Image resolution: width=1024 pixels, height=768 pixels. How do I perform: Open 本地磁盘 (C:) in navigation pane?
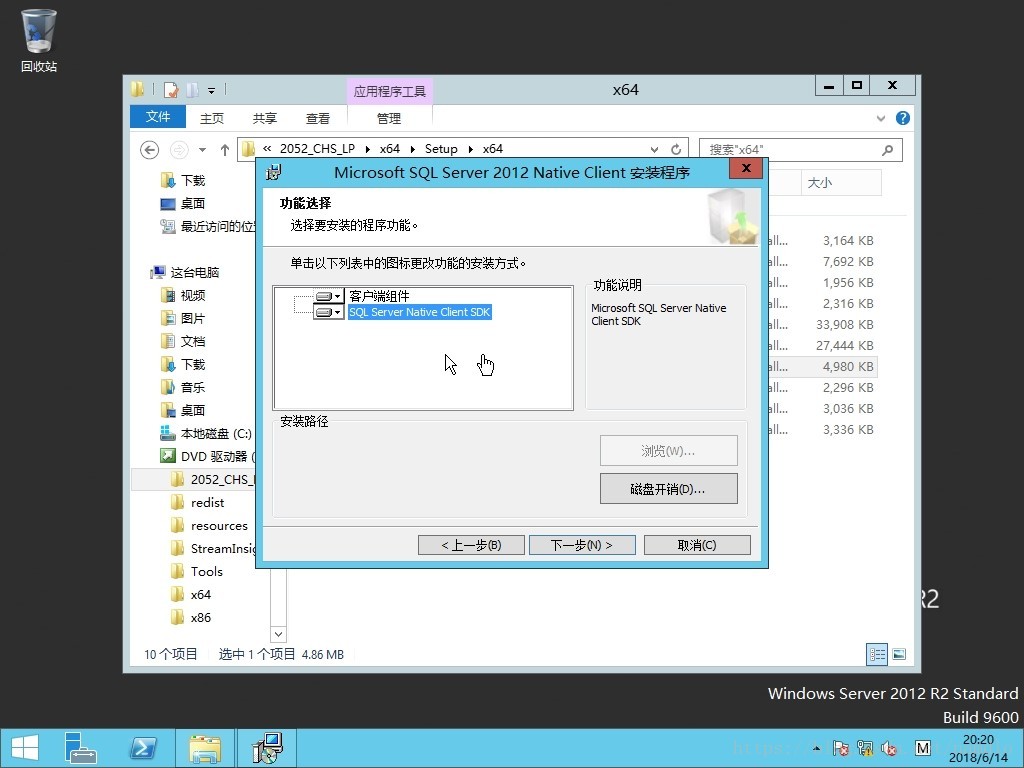206,434
